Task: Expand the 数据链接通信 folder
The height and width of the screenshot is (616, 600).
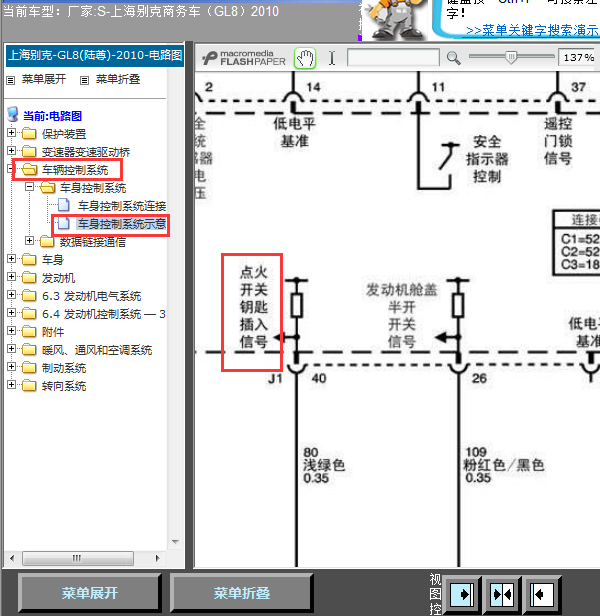Action: tap(29, 240)
